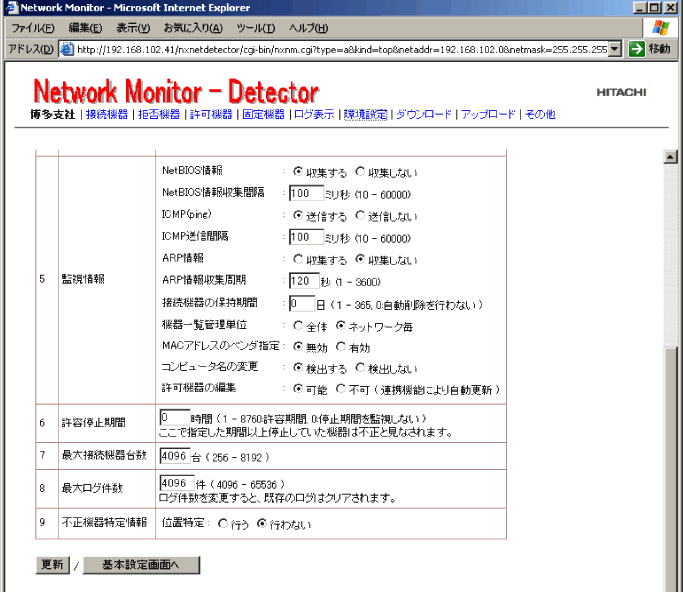Viewport: 683px width, 592px height.
Task: Open the ヘルプ(H) menu
Action: click(x=308, y=28)
